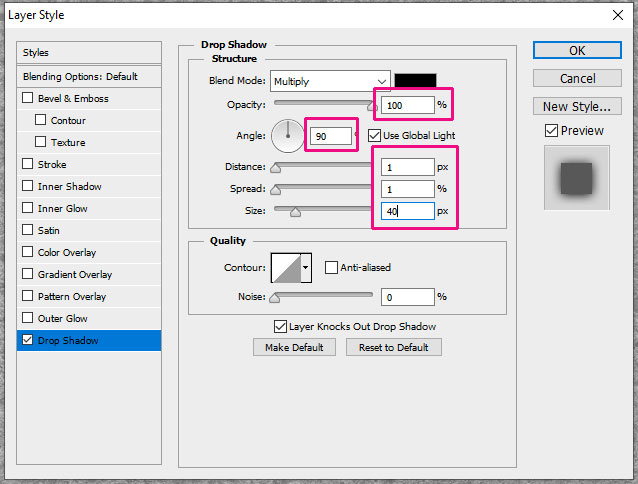Click the New Style... button

coord(576,106)
